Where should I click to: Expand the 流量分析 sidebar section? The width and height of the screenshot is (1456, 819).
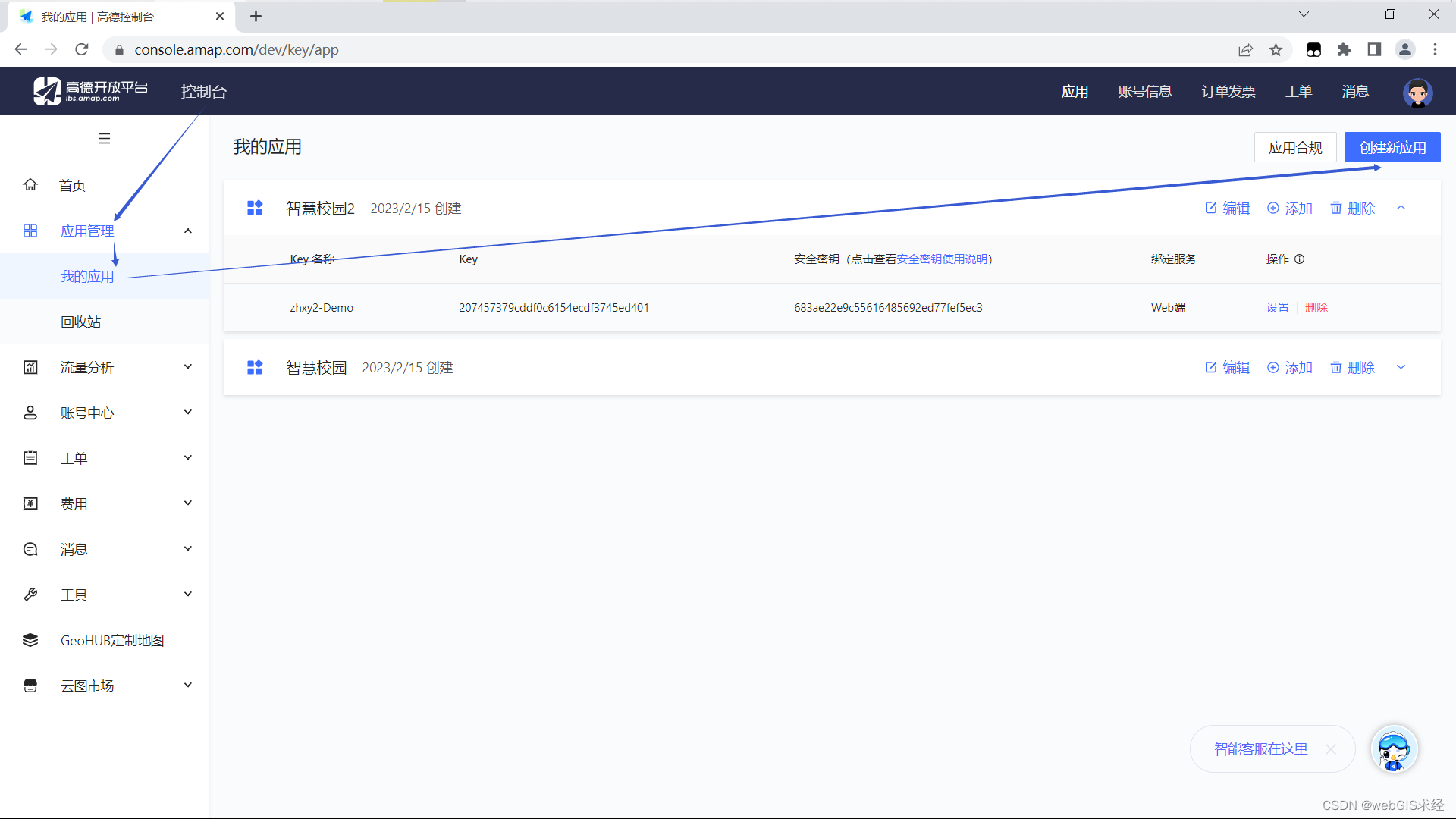pos(187,368)
